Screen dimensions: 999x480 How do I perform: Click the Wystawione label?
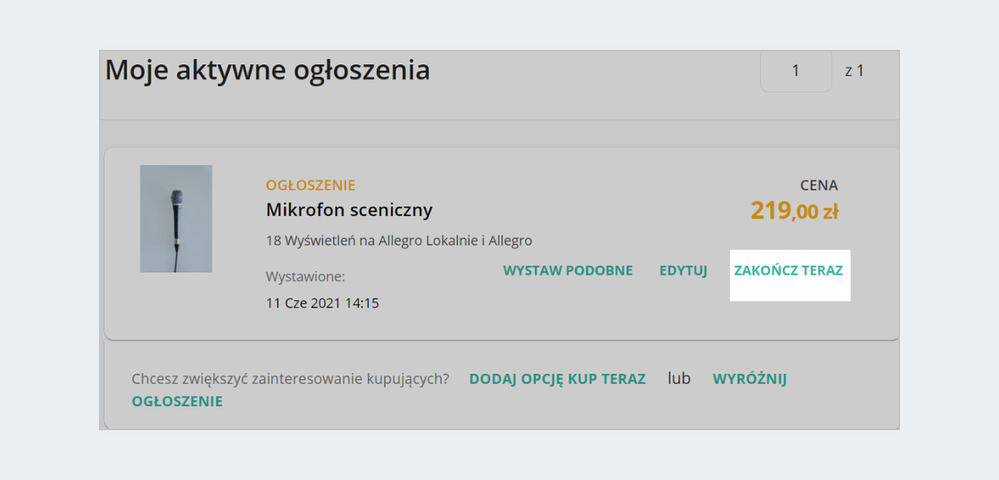(x=305, y=276)
